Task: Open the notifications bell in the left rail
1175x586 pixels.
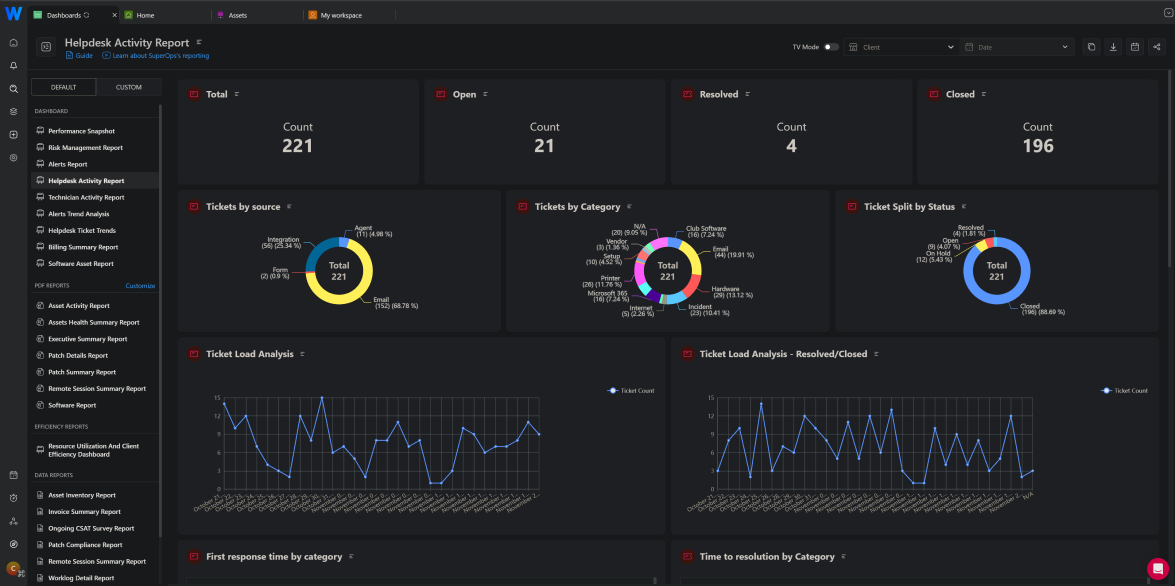Action: pos(13,64)
